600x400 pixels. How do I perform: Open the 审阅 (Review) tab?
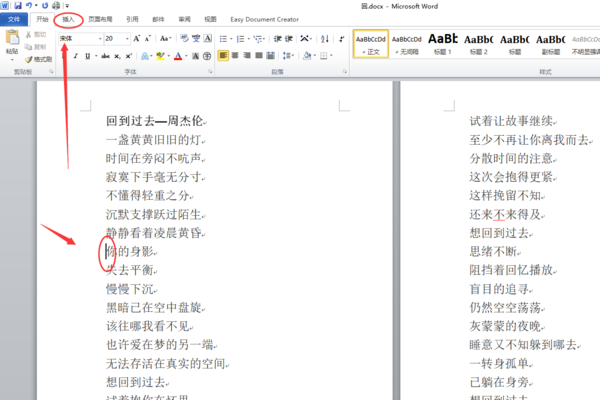[x=184, y=19]
